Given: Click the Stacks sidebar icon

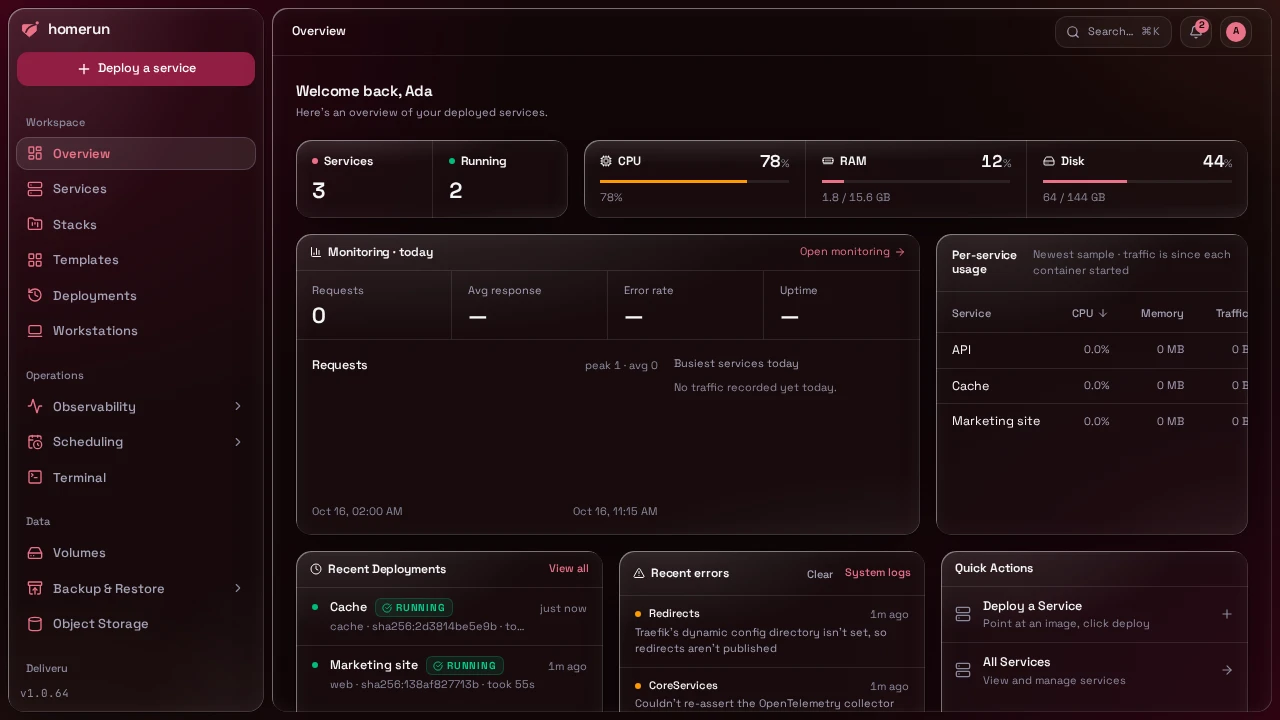Looking at the screenshot, I should point(35,224).
